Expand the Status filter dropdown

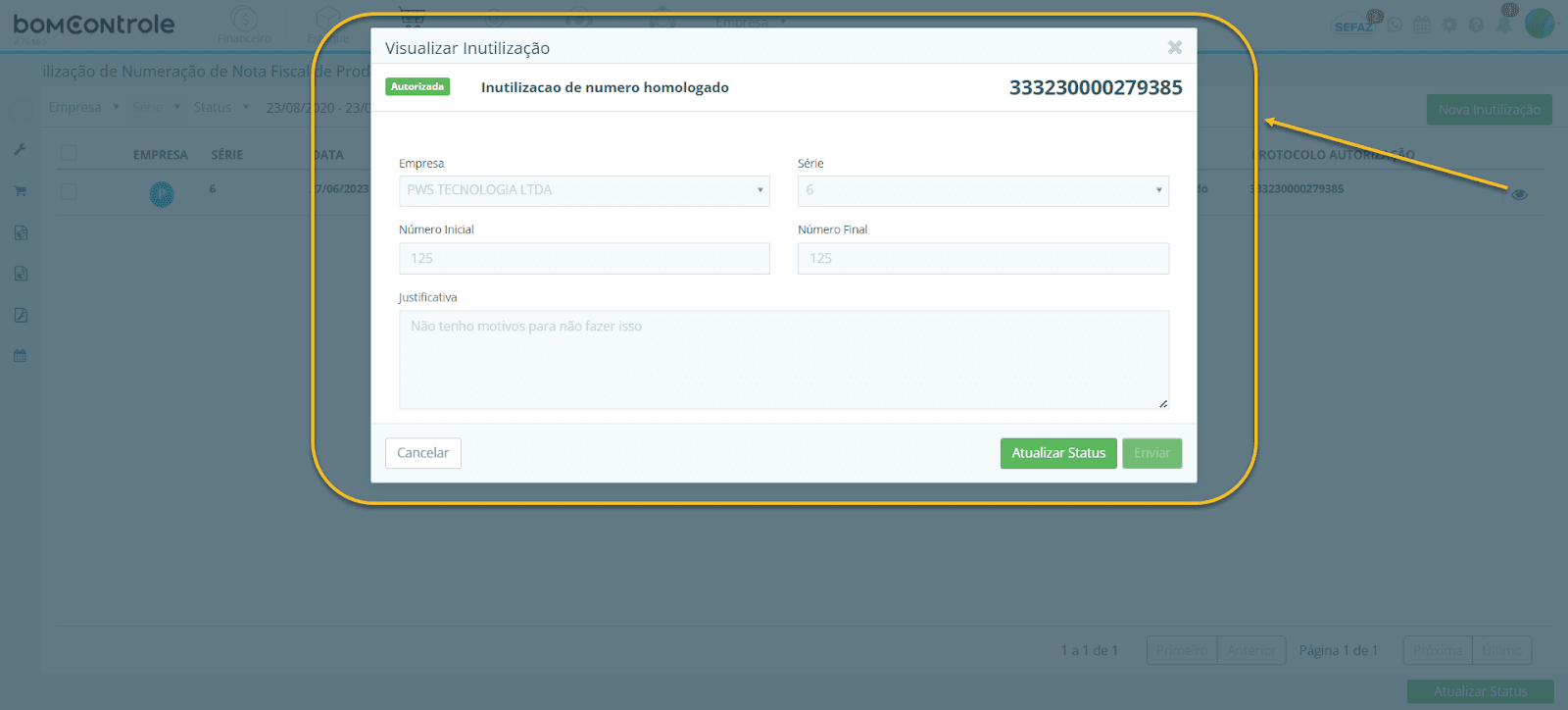pos(220,107)
